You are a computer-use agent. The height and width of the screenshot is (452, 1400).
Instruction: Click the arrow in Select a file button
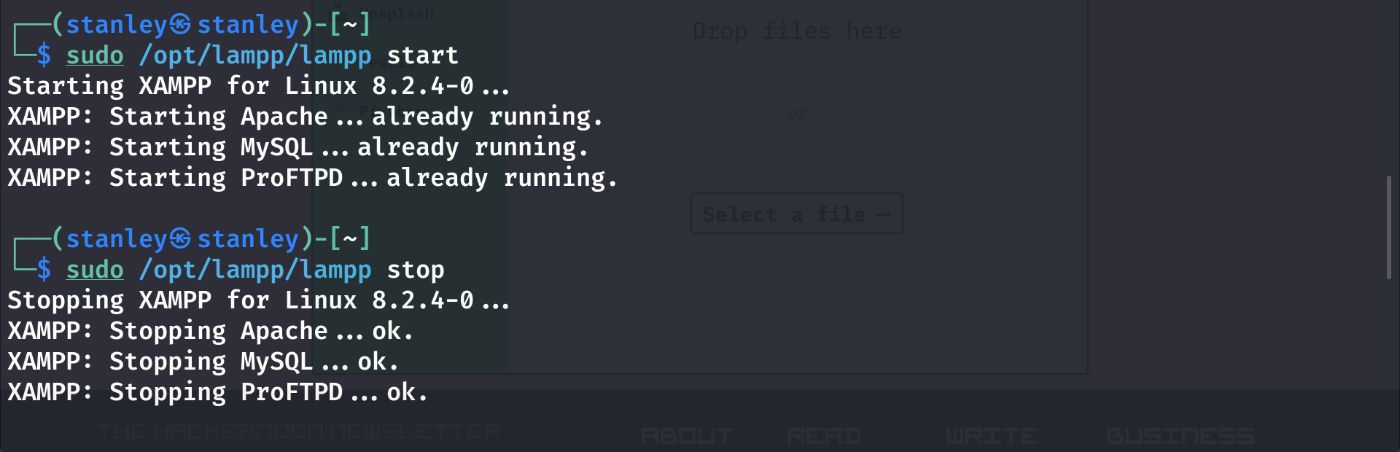click(x=882, y=215)
